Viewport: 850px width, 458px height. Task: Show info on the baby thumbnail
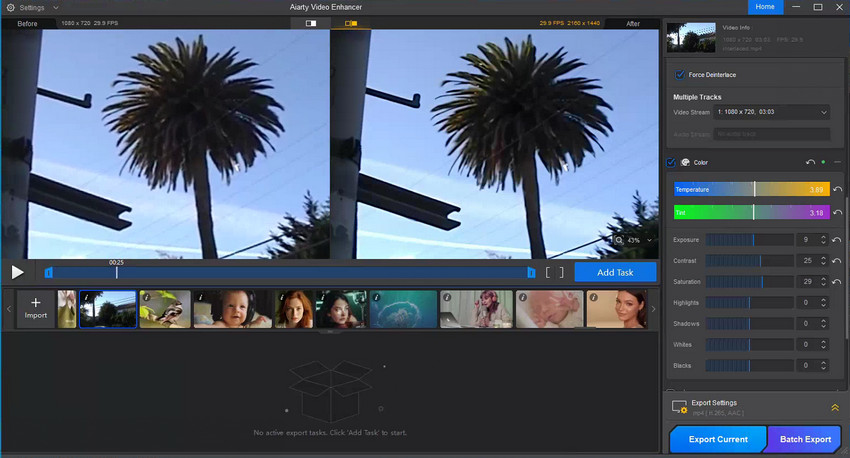[201, 297]
